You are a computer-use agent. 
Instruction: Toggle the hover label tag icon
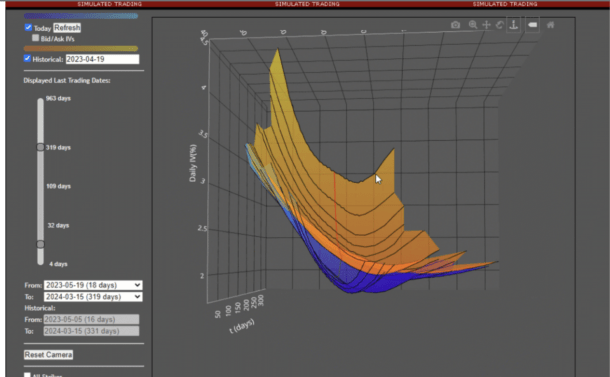[x=532, y=25]
